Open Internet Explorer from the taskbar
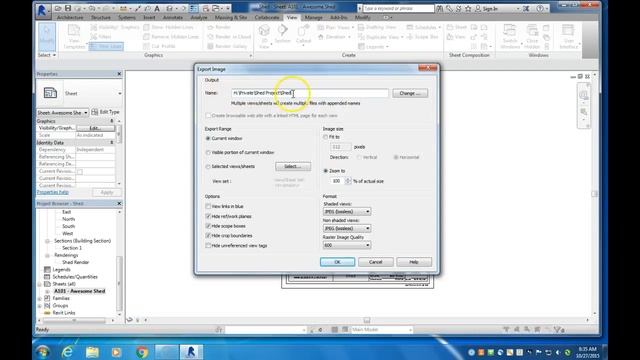 [x=67, y=352]
